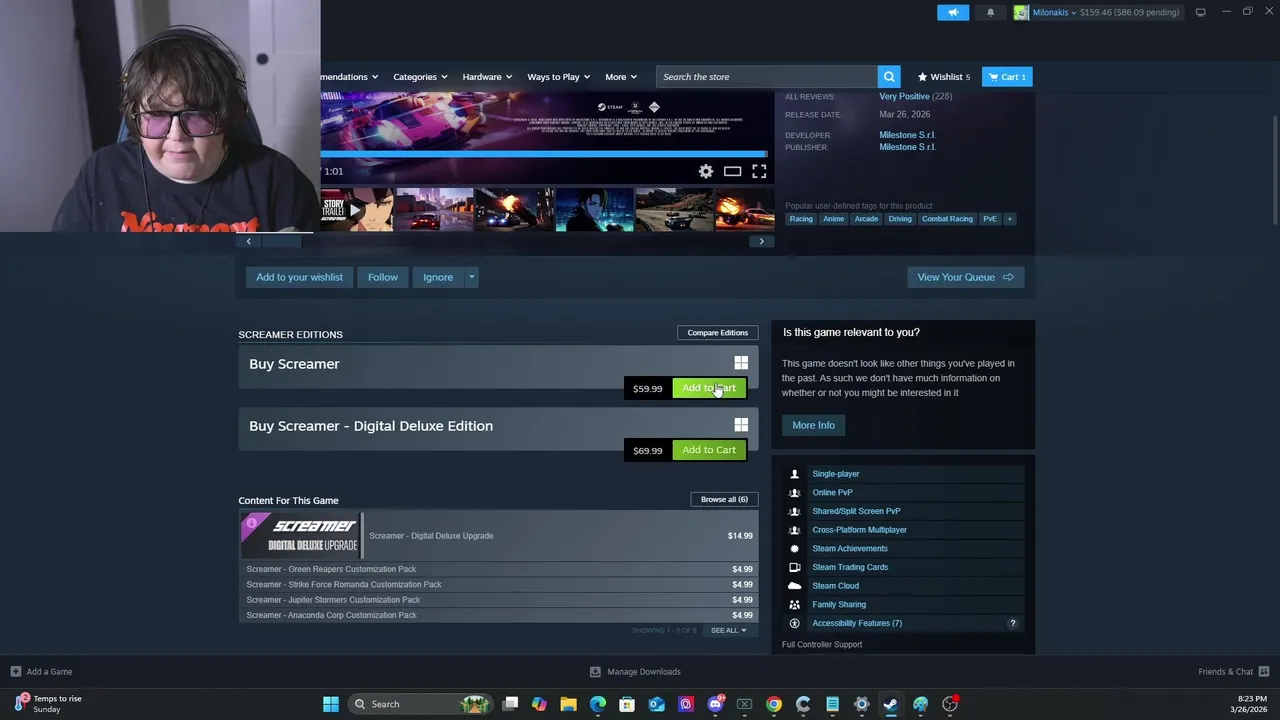This screenshot has height=720, width=1280.
Task: Expand the Categories menu
Action: coord(420,77)
